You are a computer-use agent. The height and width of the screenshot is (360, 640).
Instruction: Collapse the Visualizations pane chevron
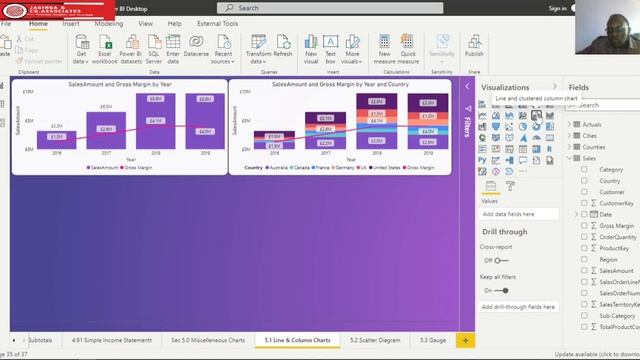(x=555, y=87)
